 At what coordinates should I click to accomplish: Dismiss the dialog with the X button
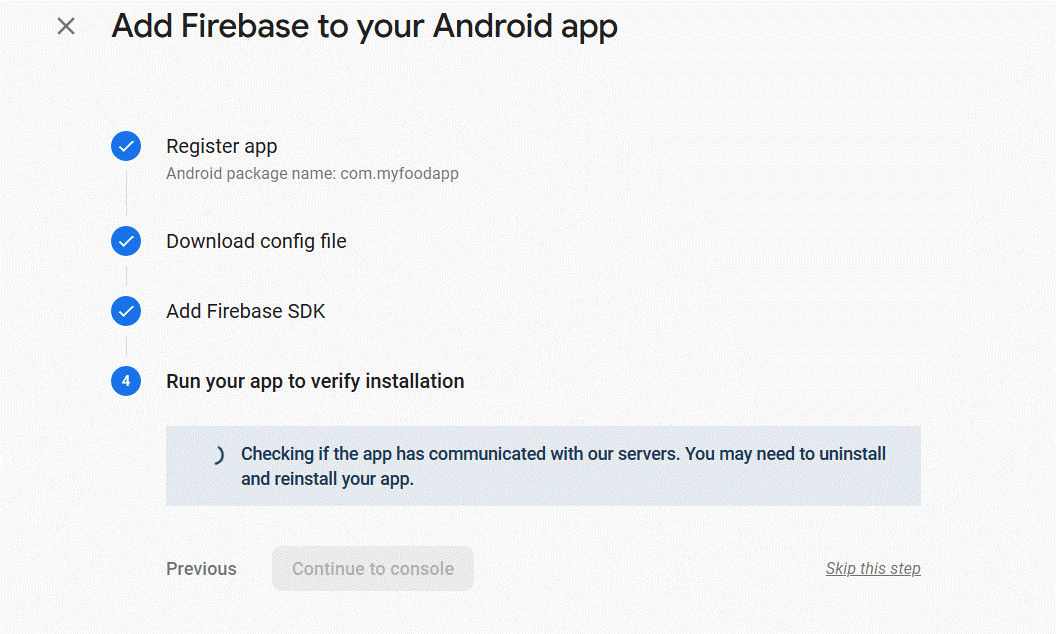(66, 27)
